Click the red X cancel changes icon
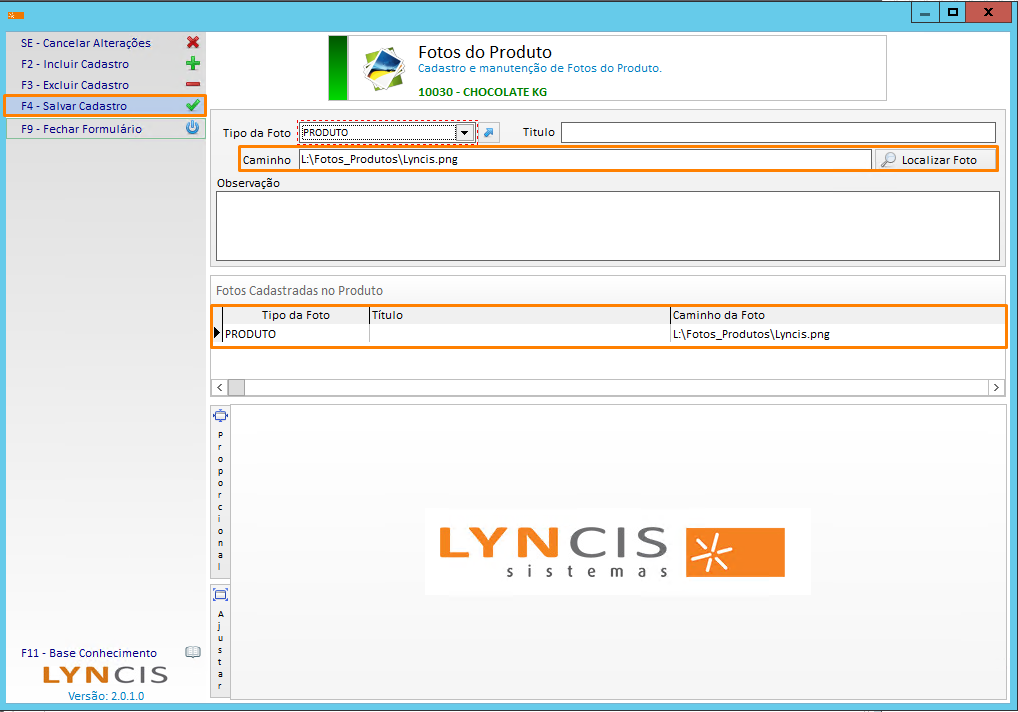1018x712 pixels. [x=193, y=43]
